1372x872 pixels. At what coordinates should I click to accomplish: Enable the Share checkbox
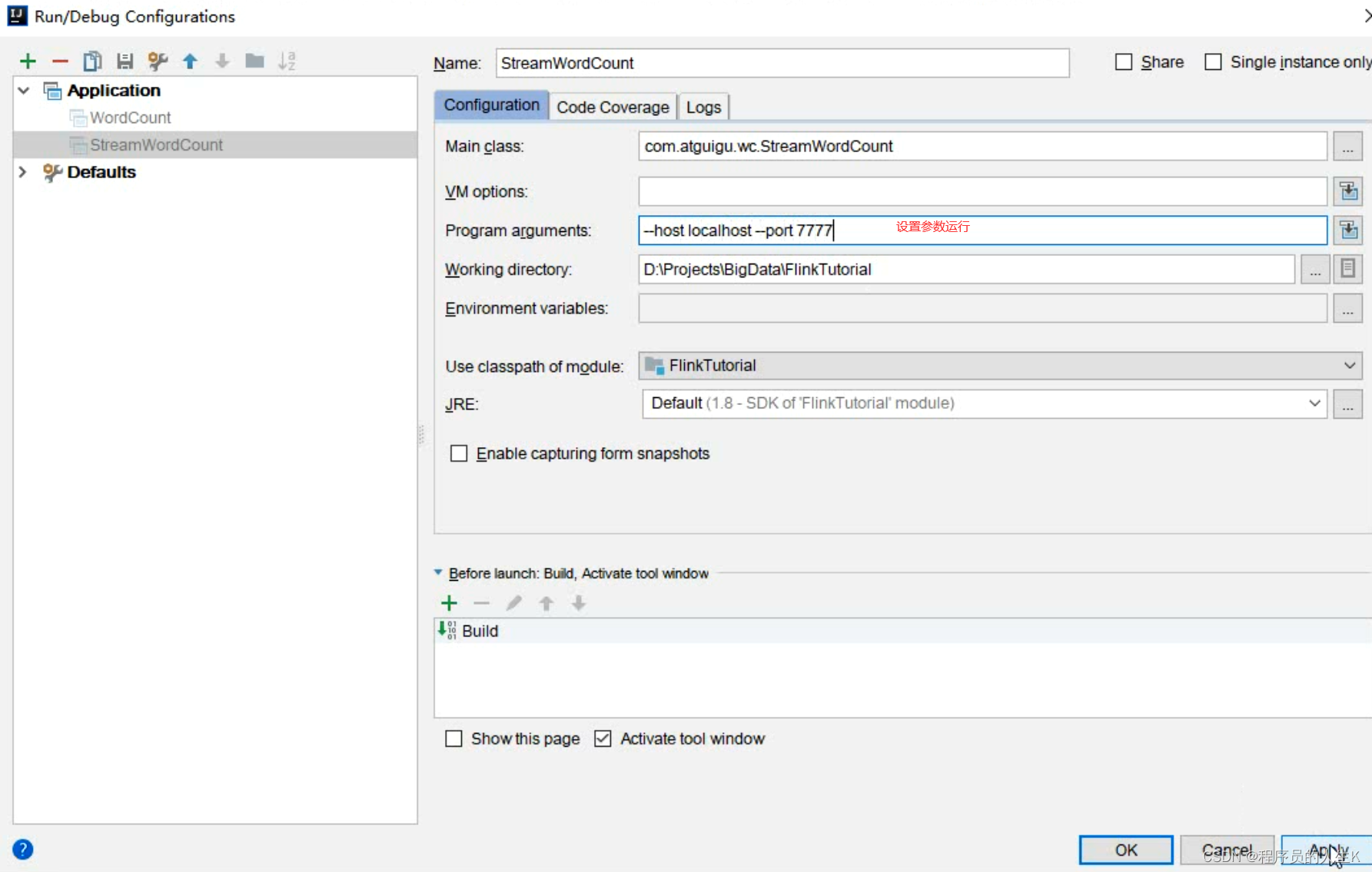1124,62
